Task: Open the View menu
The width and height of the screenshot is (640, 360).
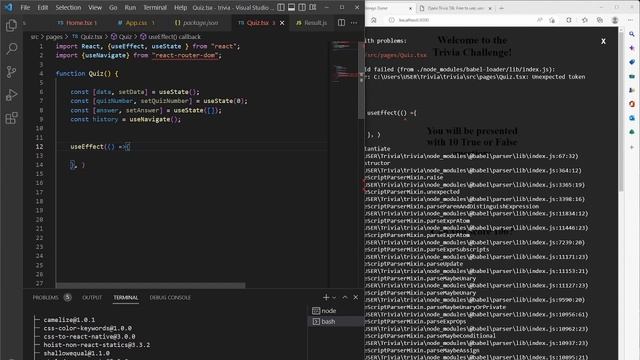Action: (95, 7)
